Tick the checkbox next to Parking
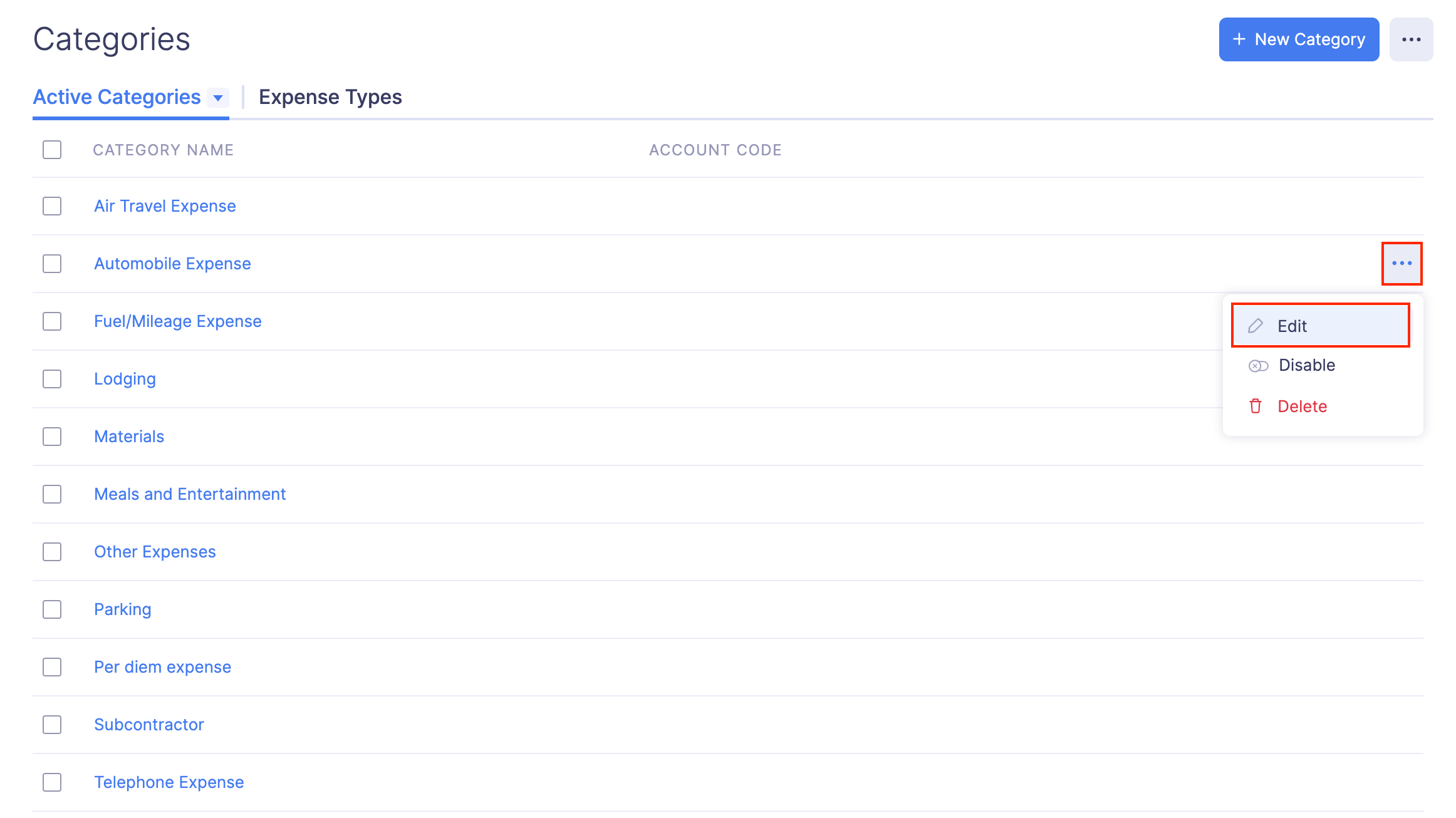The image size is (1456, 818). coord(52,609)
